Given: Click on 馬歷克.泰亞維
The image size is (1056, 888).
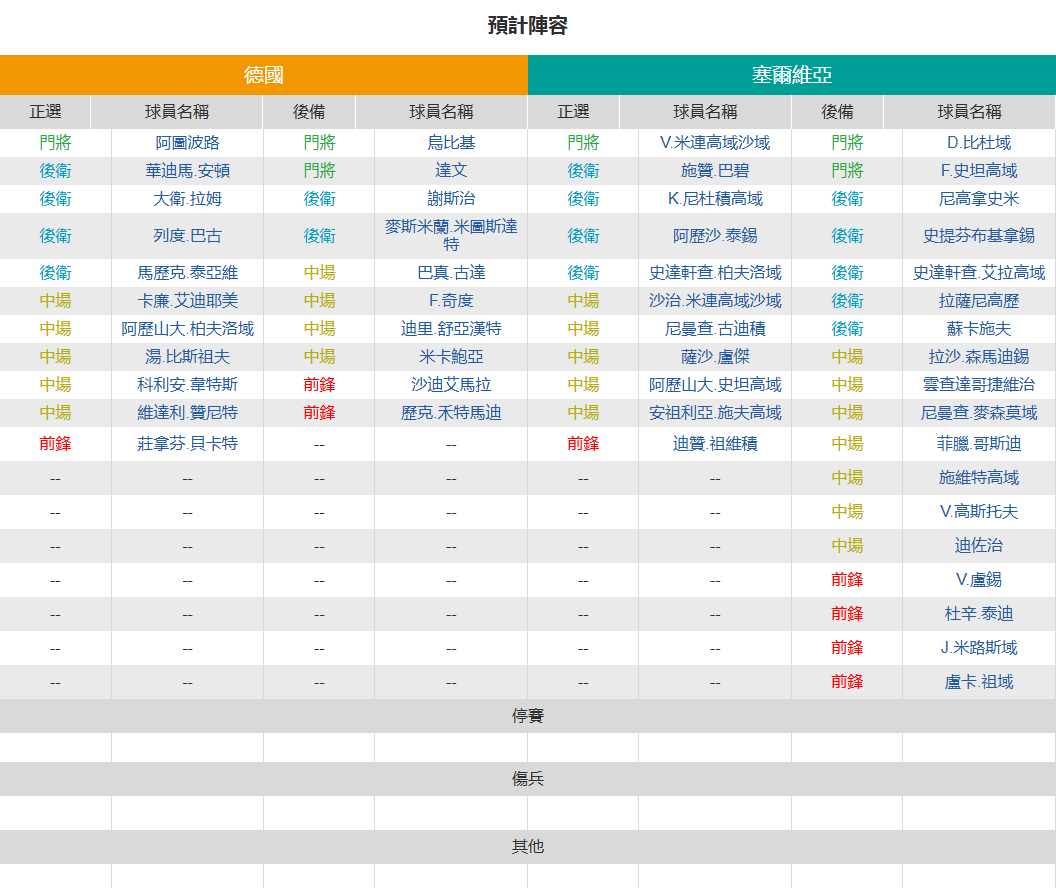Looking at the screenshot, I should (x=187, y=273).
